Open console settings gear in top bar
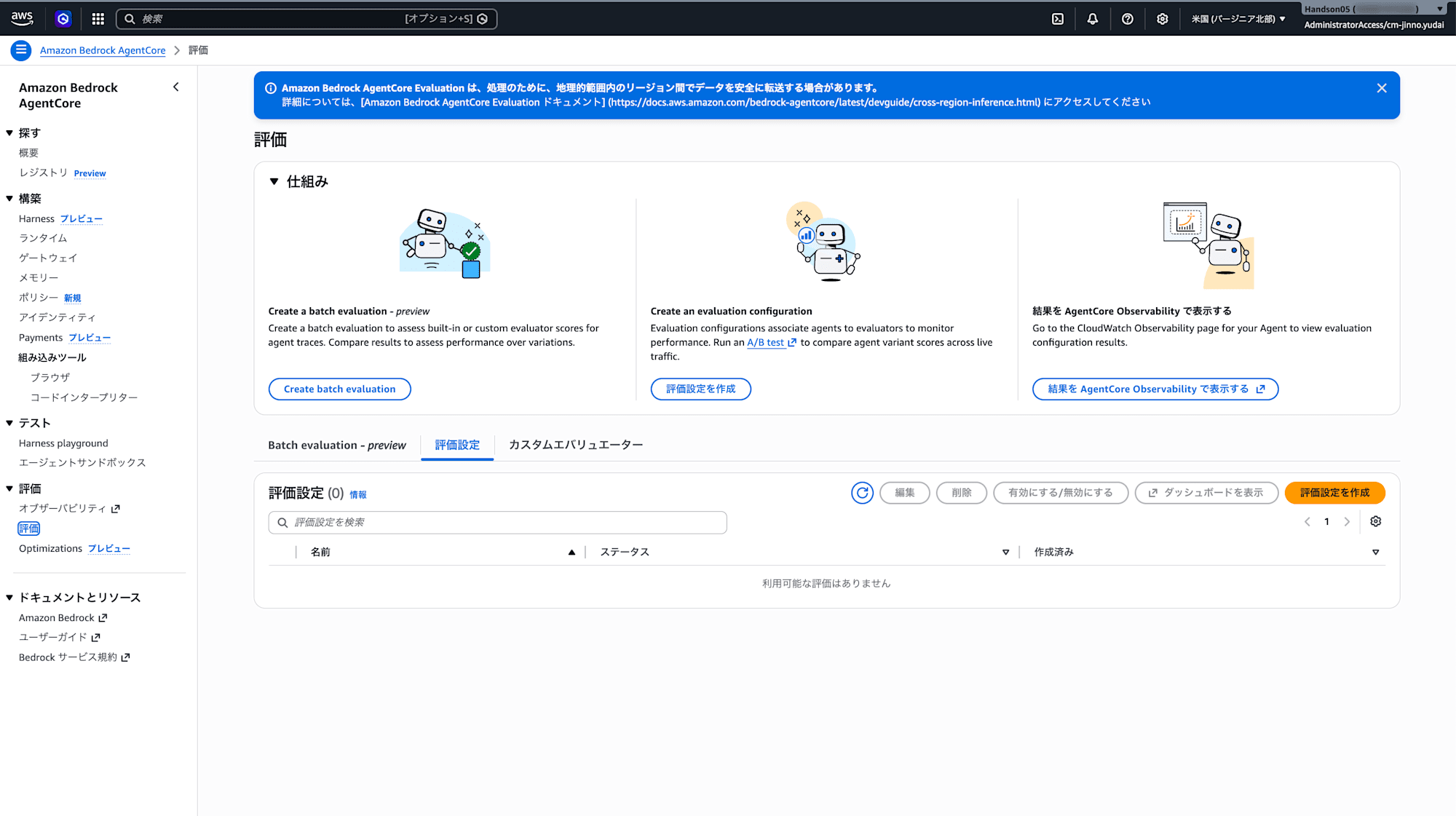The height and width of the screenshot is (816, 1456). point(1163,19)
